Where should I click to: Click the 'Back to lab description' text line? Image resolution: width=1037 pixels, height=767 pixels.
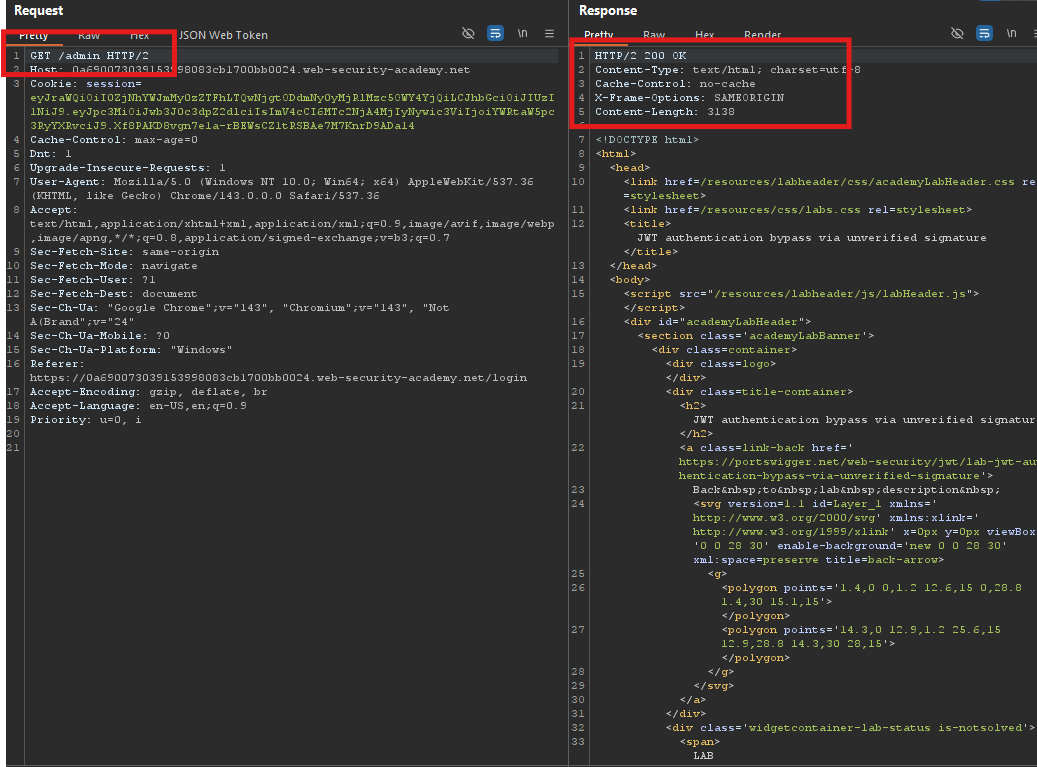click(846, 490)
